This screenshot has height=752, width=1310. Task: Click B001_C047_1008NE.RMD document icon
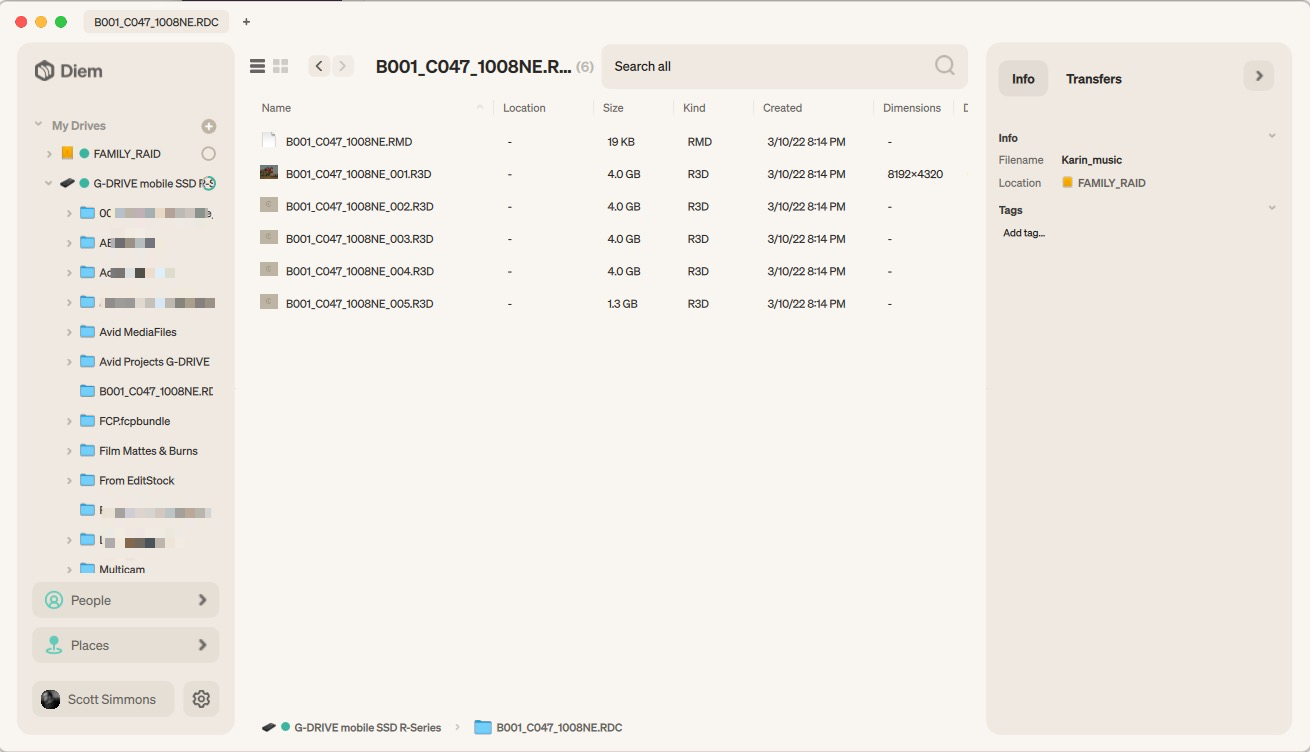coord(269,142)
